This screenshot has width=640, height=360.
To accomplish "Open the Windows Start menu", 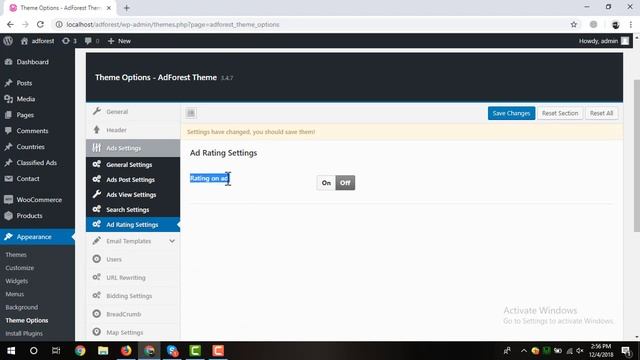I will pos(11,351).
